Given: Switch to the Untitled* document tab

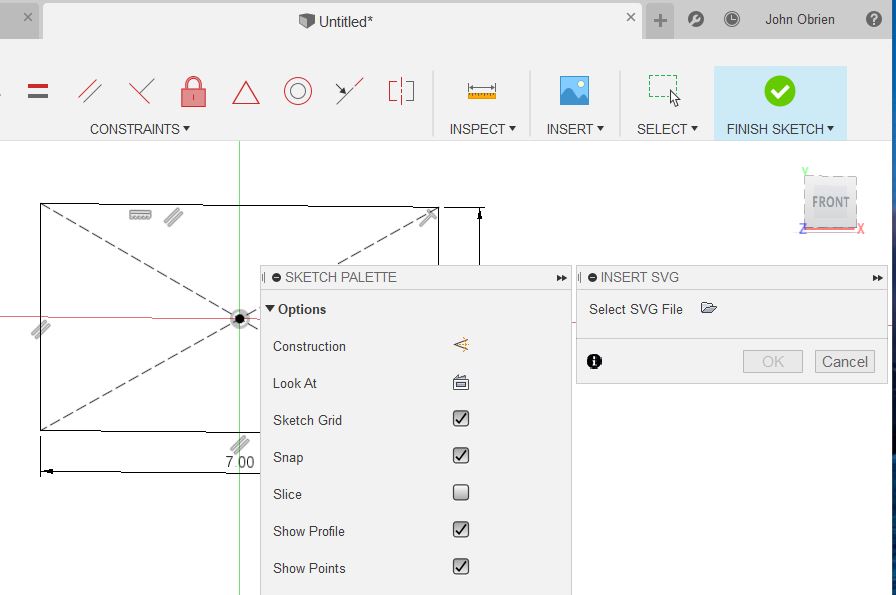Looking at the screenshot, I should (336, 21).
